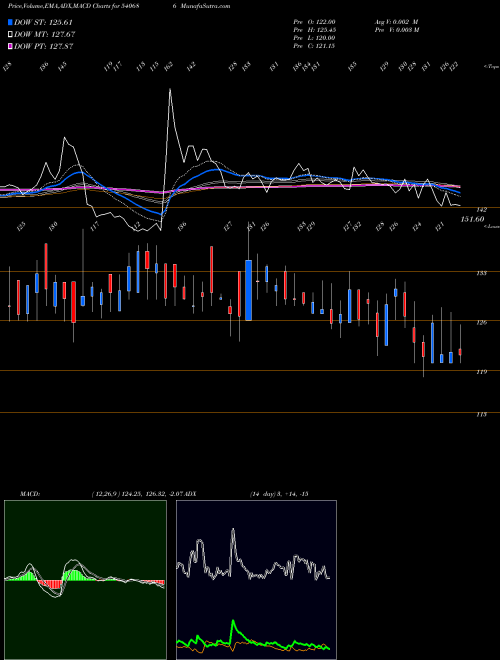Click the blue DOW ST legend square
This screenshot has height=660, width=500.
11,22
